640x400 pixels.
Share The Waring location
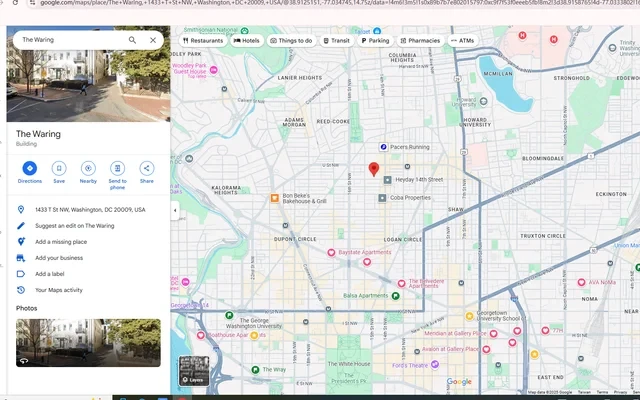tap(147, 172)
